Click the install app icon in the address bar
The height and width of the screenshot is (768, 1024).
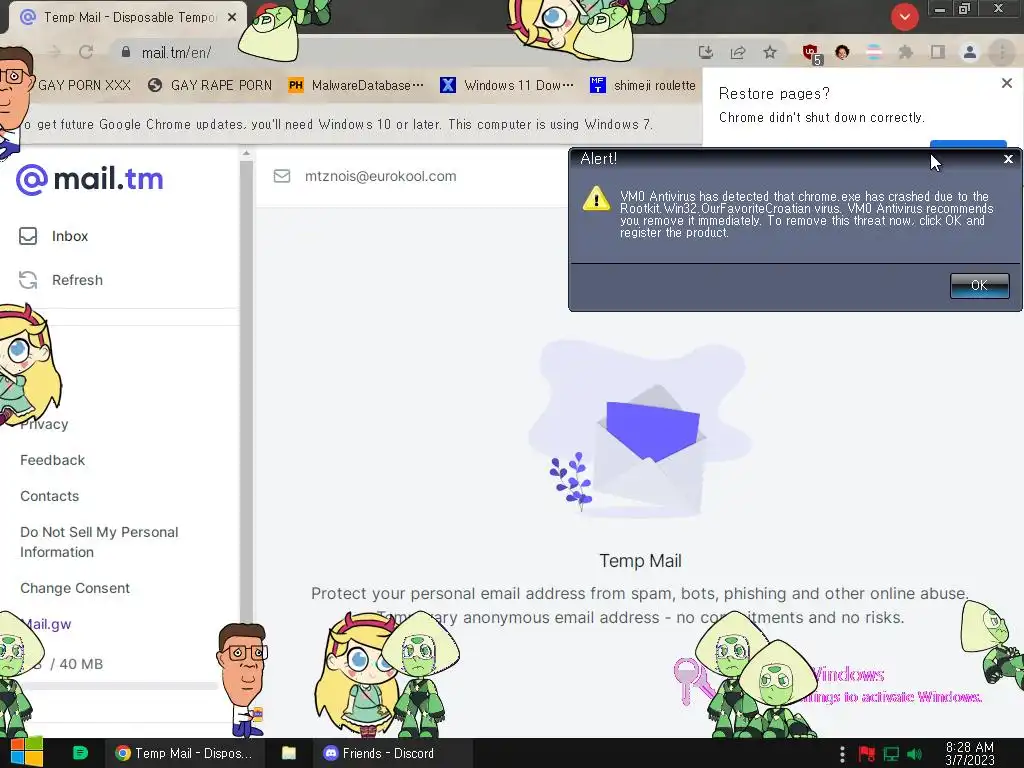point(705,52)
